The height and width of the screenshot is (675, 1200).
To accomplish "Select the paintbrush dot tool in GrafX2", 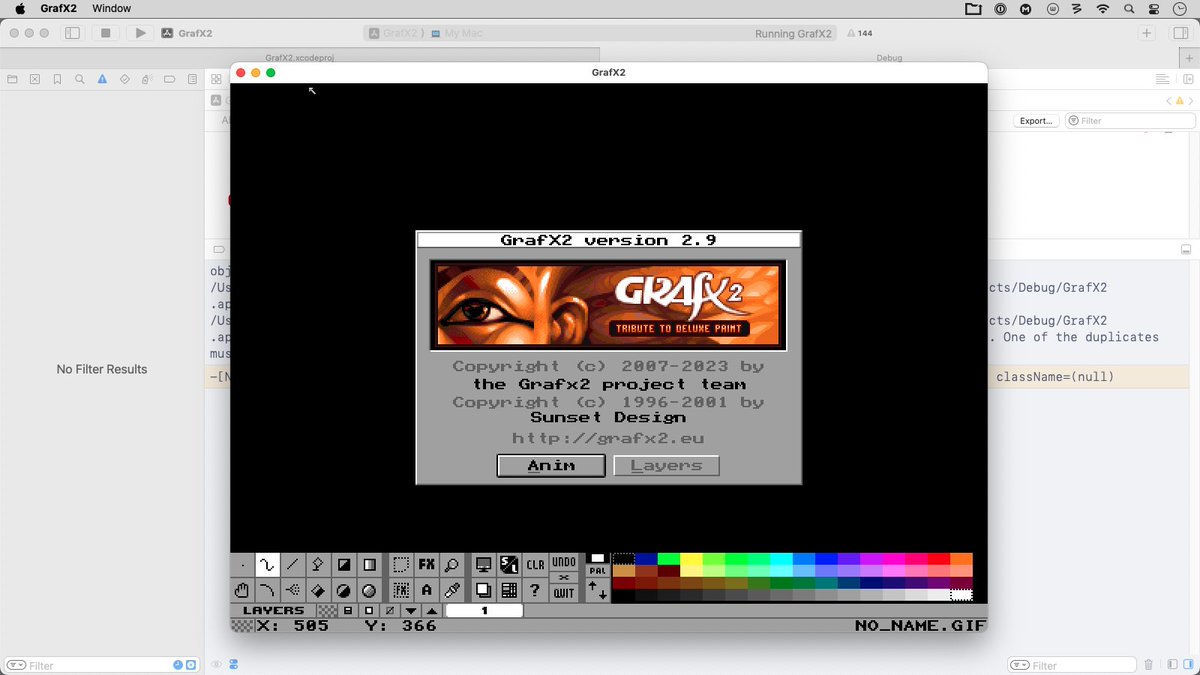I will click(243, 565).
